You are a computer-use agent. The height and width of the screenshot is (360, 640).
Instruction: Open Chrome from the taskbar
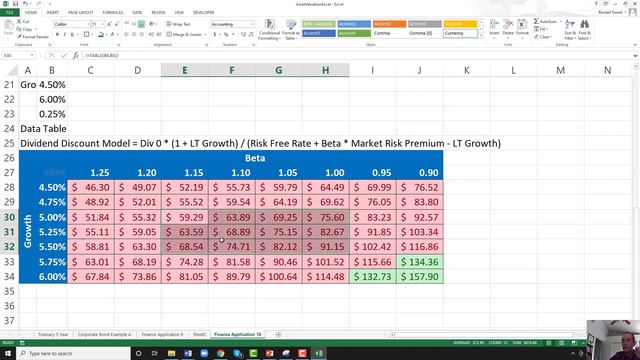click(221, 353)
